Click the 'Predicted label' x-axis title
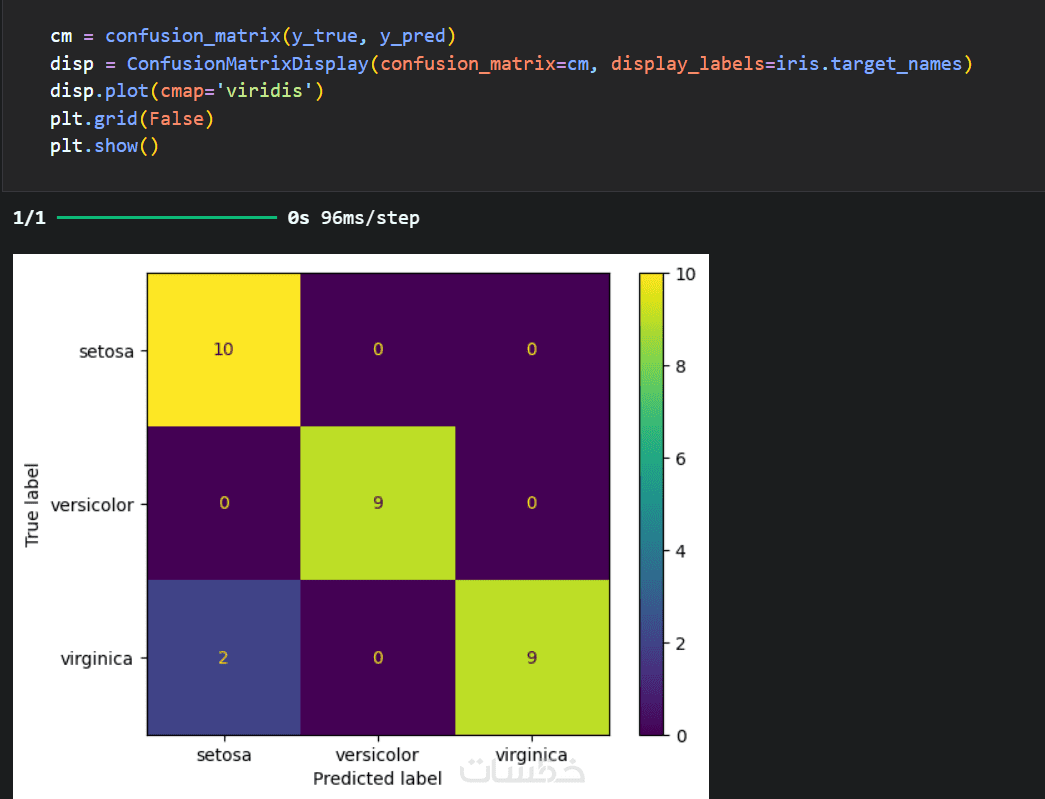This screenshot has height=799, width=1045. point(377,777)
